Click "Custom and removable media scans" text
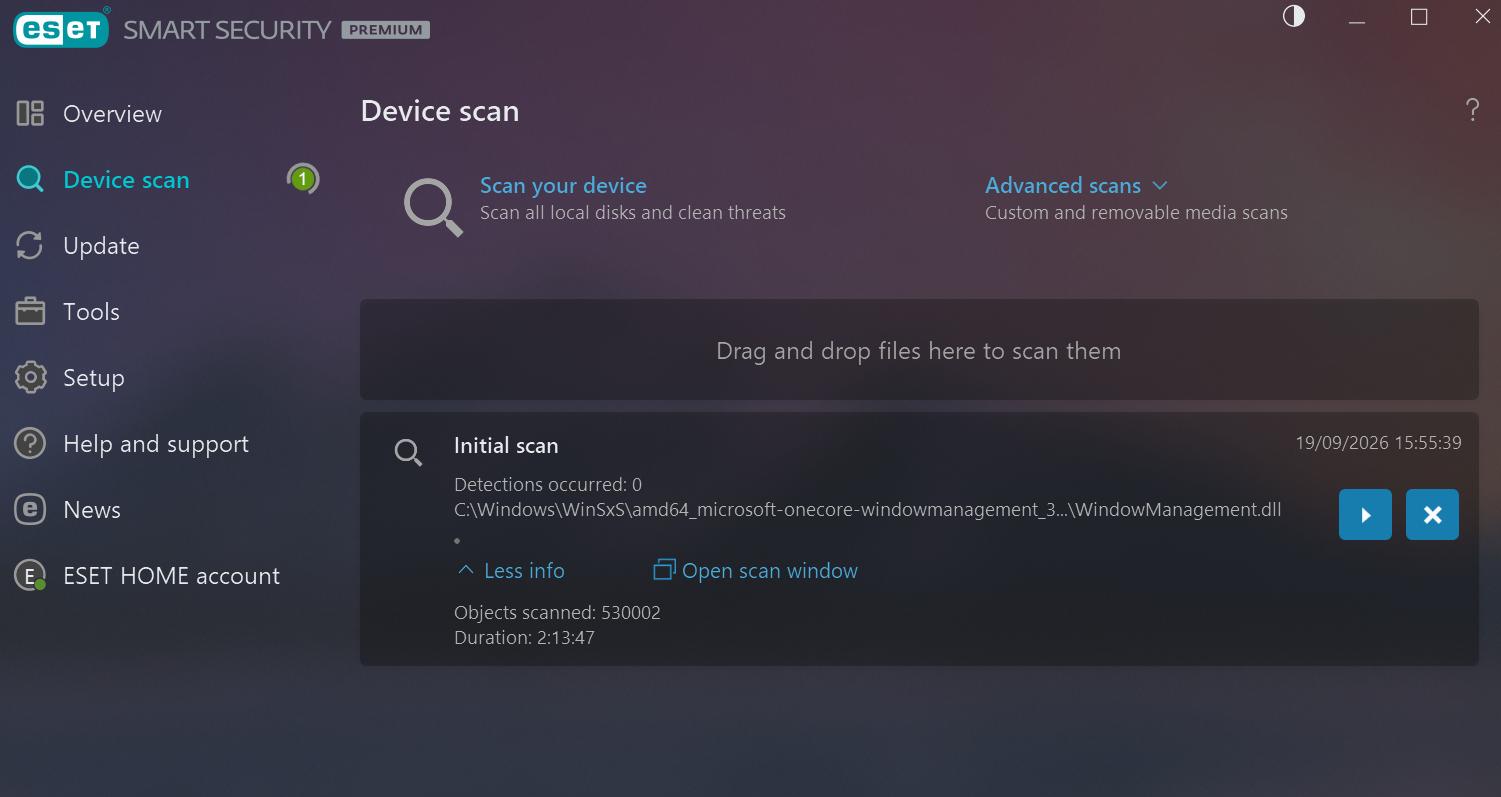The height and width of the screenshot is (797, 1501). pos(1136,213)
